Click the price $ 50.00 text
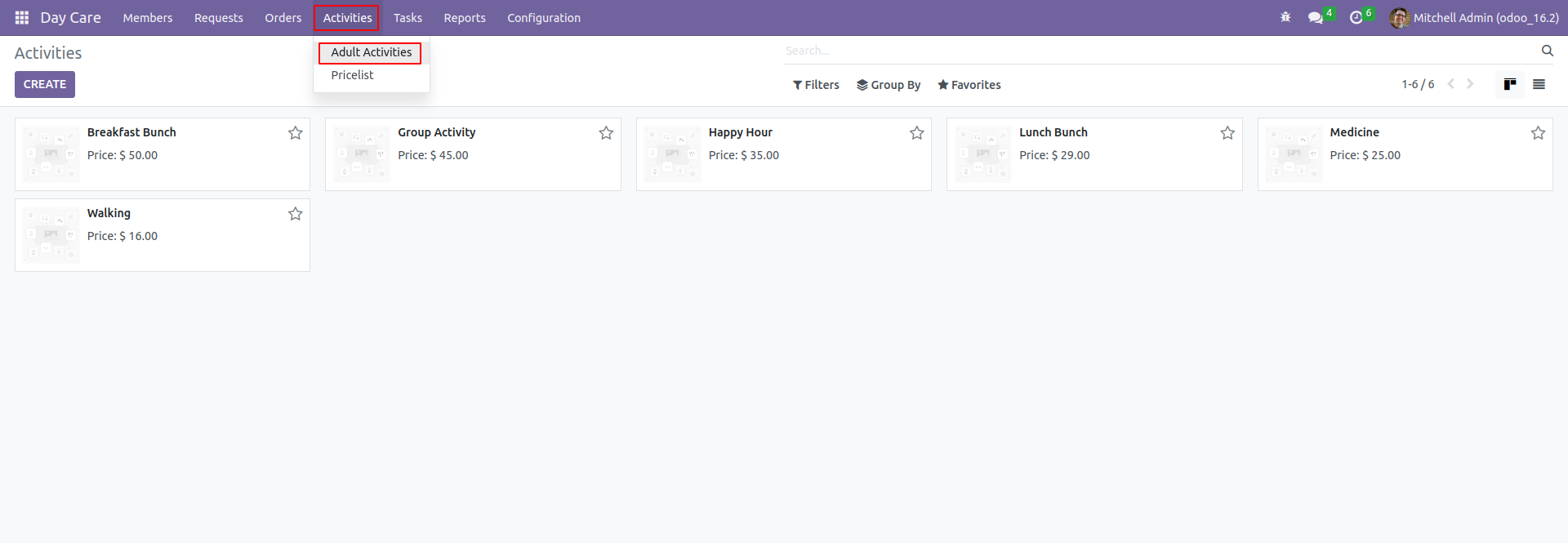Image resolution: width=1568 pixels, height=543 pixels. point(139,155)
